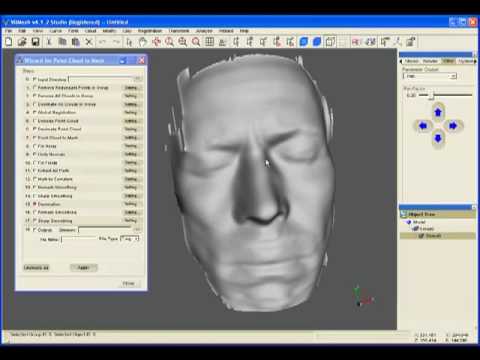Click the left blue arrow button

[x=423, y=126]
